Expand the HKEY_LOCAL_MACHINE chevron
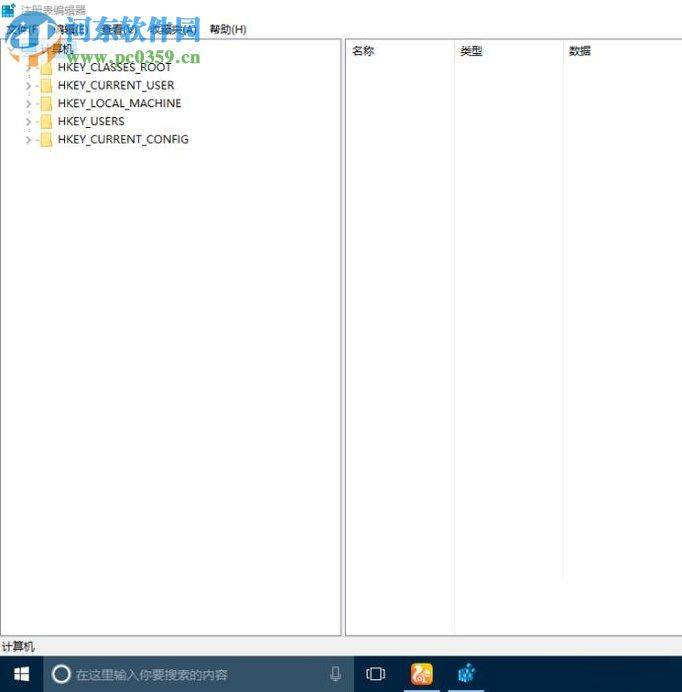The width and height of the screenshot is (682, 692). tap(28, 104)
